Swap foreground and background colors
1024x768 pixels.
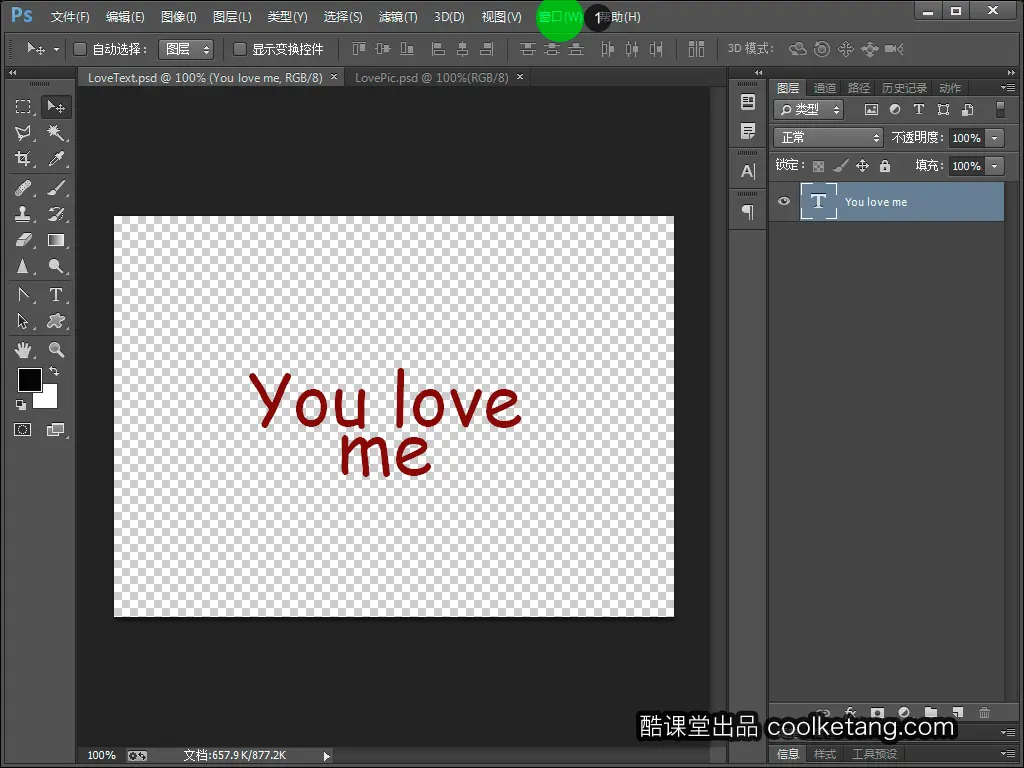[x=54, y=371]
